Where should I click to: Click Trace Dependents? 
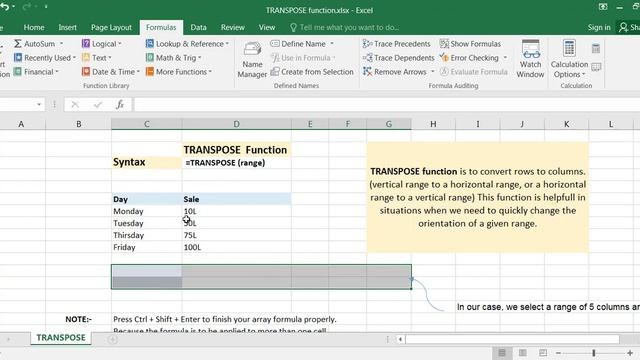pyautogui.click(x=398, y=58)
